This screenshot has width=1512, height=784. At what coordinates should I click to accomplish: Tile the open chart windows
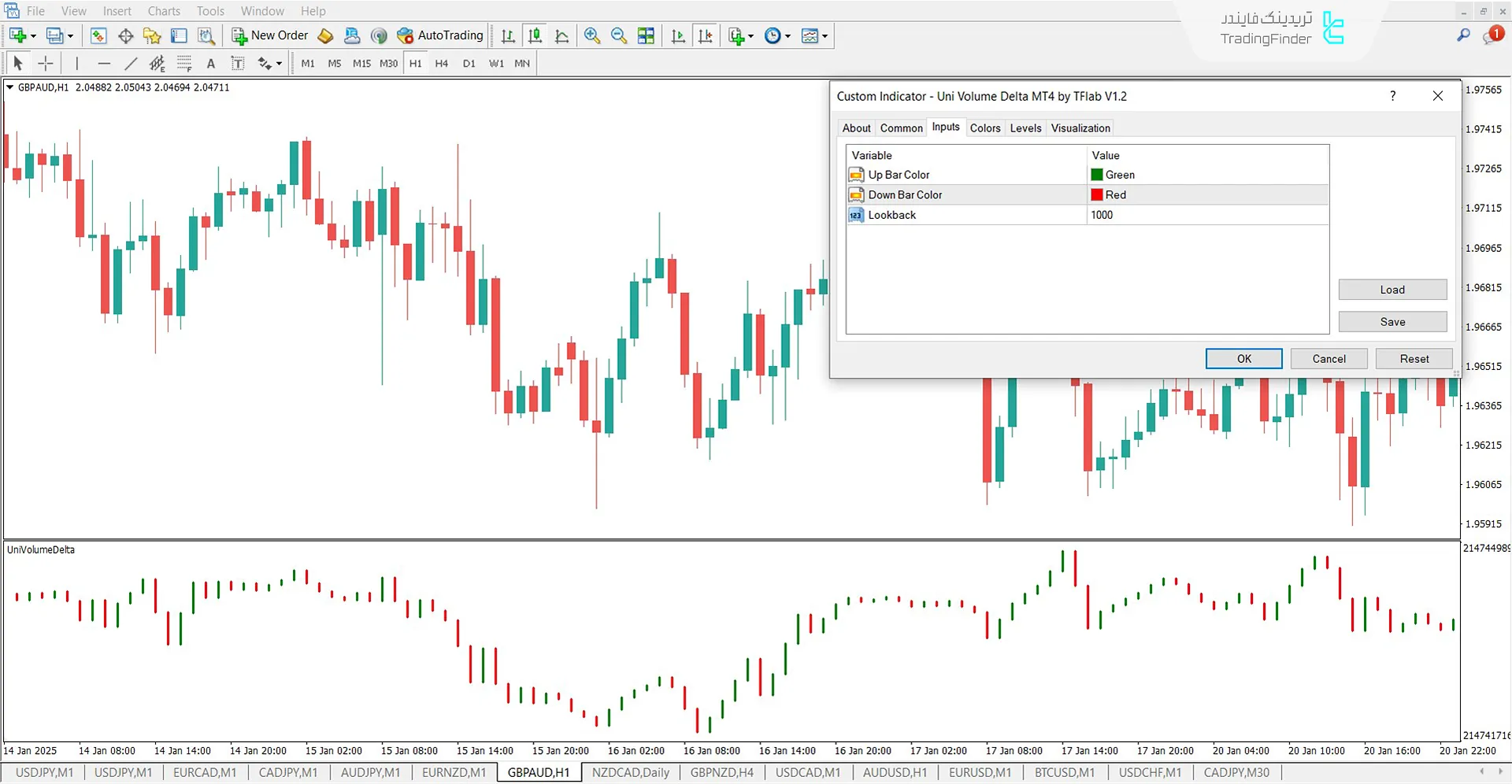(x=646, y=35)
